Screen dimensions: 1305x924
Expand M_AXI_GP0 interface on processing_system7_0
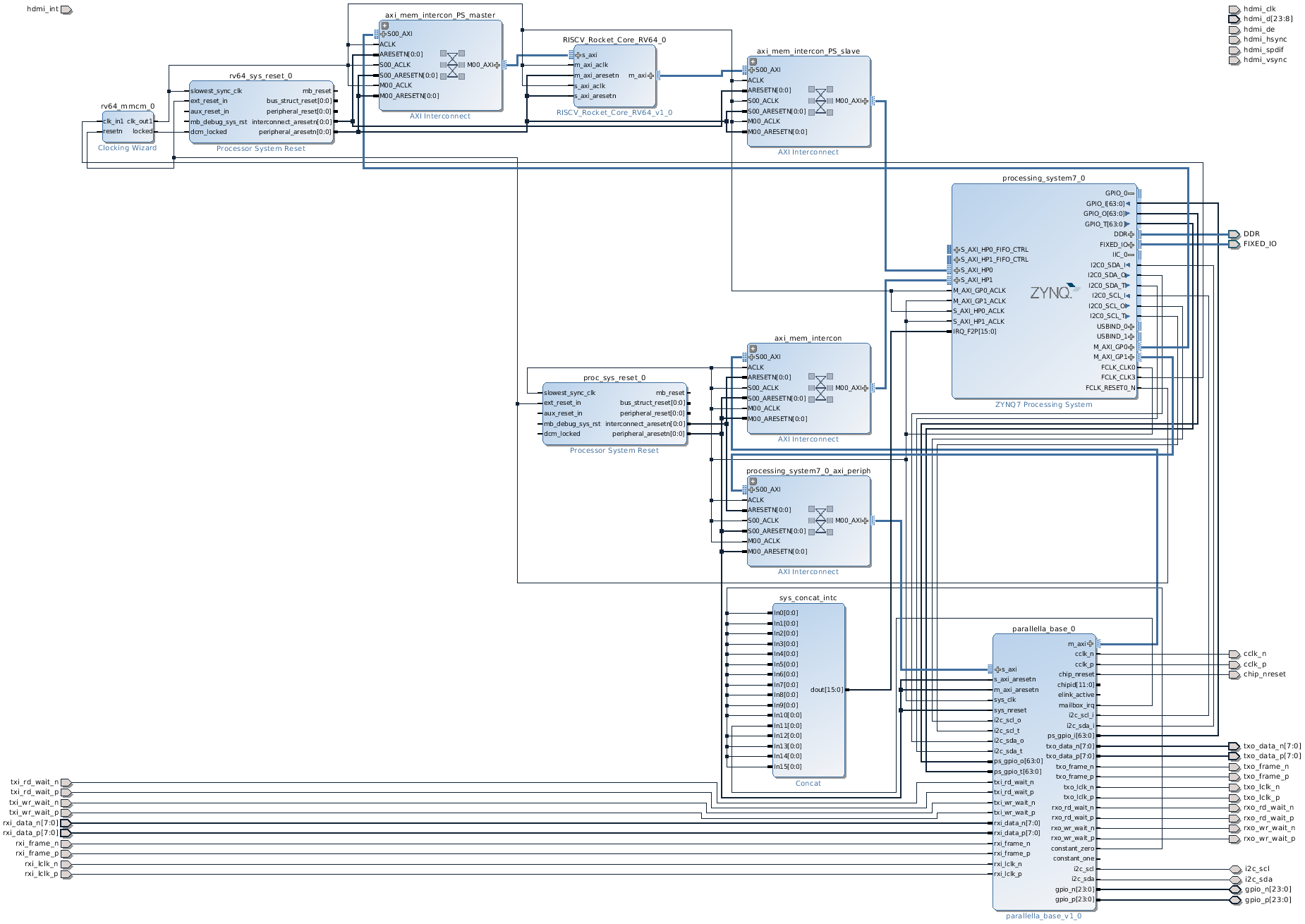click(1131, 347)
